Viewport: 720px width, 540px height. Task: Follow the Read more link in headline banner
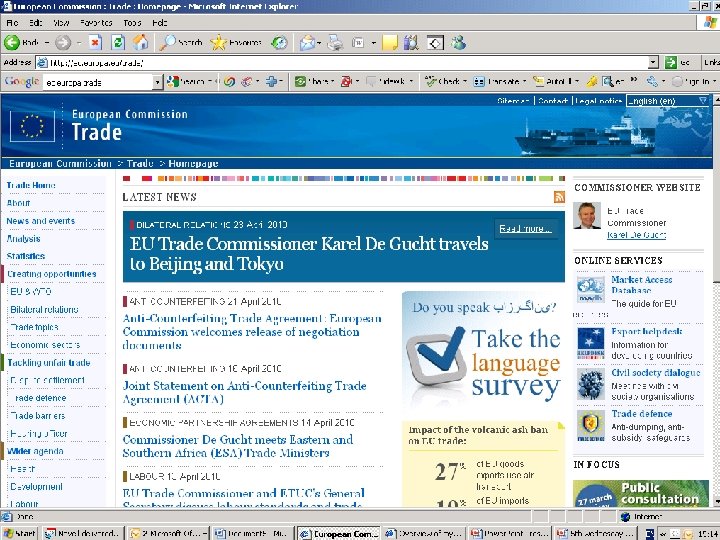[526, 228]
